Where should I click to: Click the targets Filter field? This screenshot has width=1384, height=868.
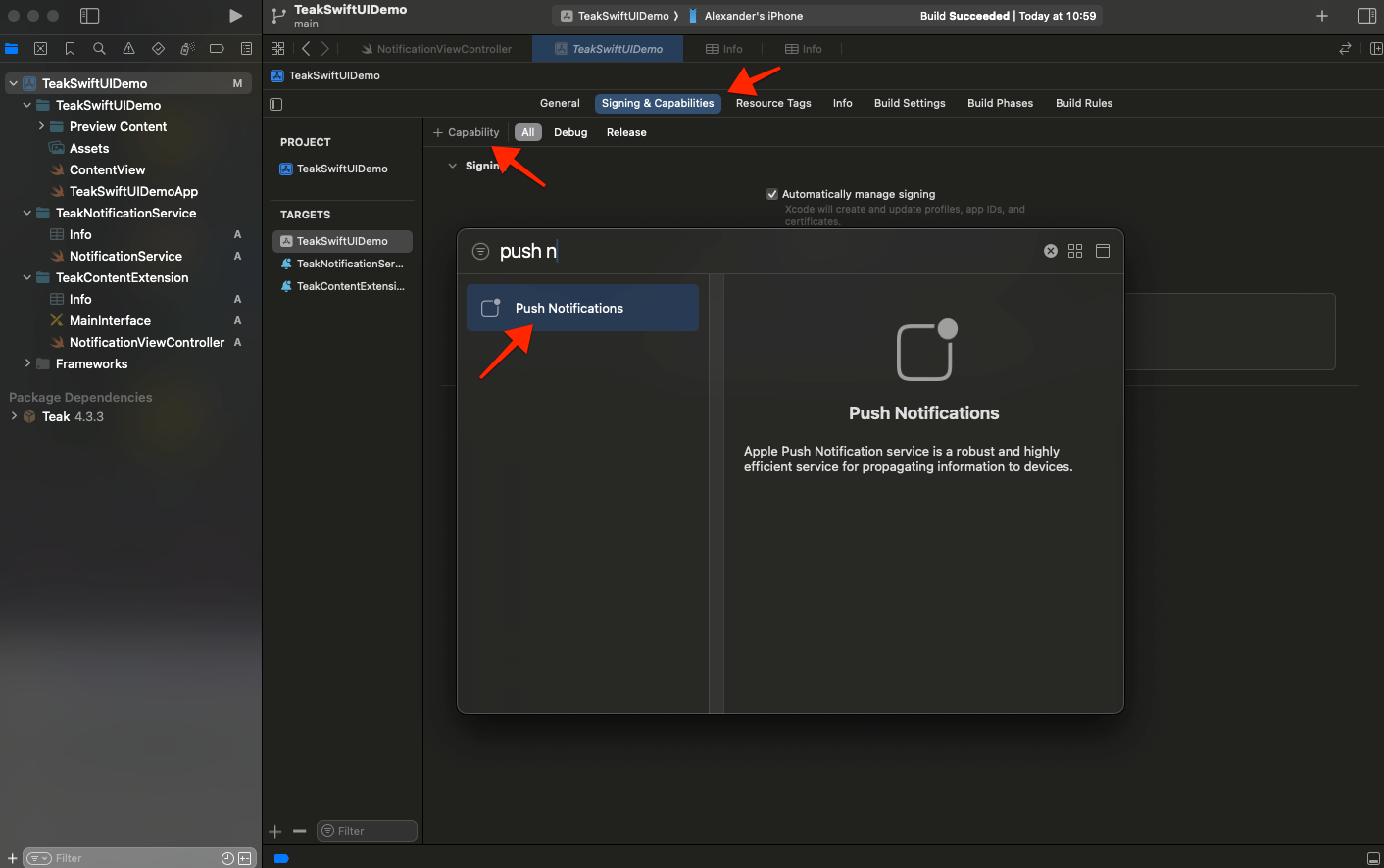pos(367,831)
